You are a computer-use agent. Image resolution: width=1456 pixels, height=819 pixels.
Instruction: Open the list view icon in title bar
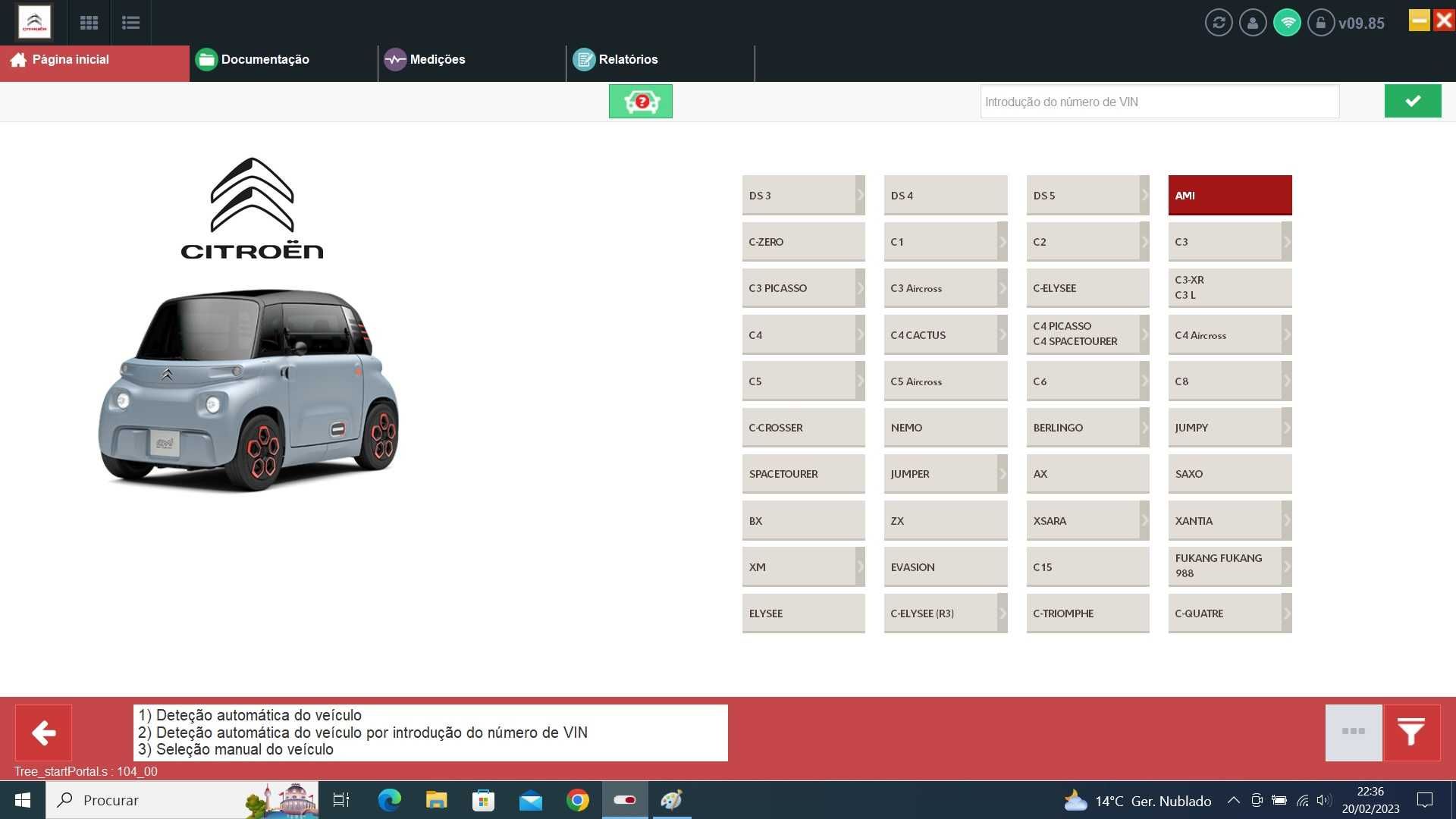pos(130,23)
